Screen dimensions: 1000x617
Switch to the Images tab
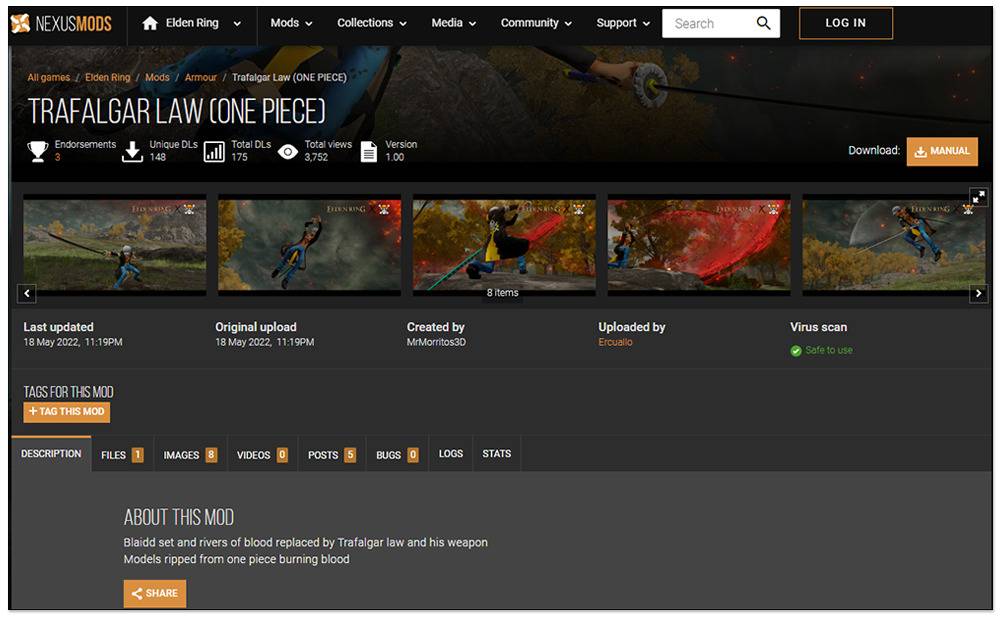(x=190, y=454)
